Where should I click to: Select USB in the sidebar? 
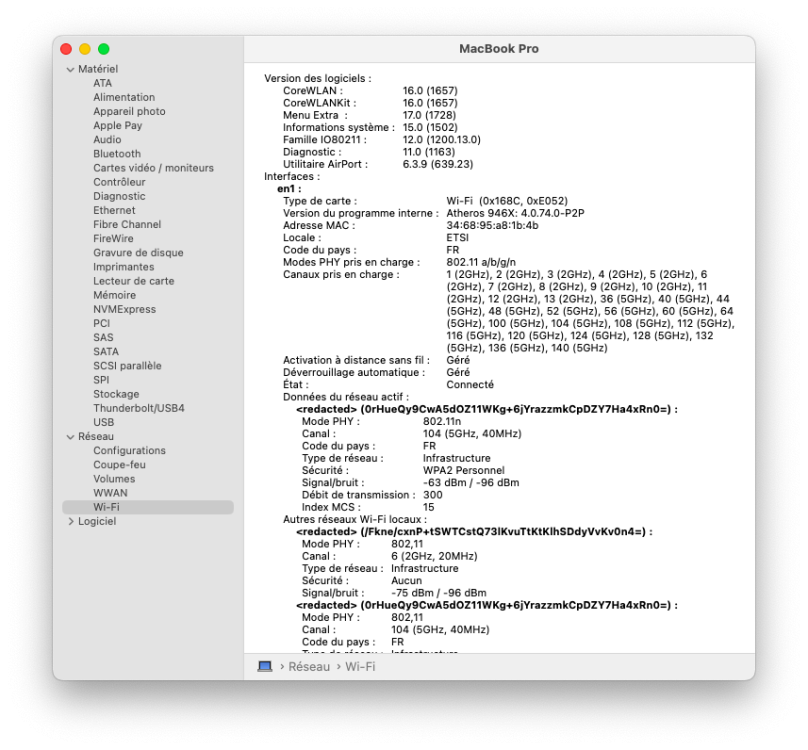104,423
